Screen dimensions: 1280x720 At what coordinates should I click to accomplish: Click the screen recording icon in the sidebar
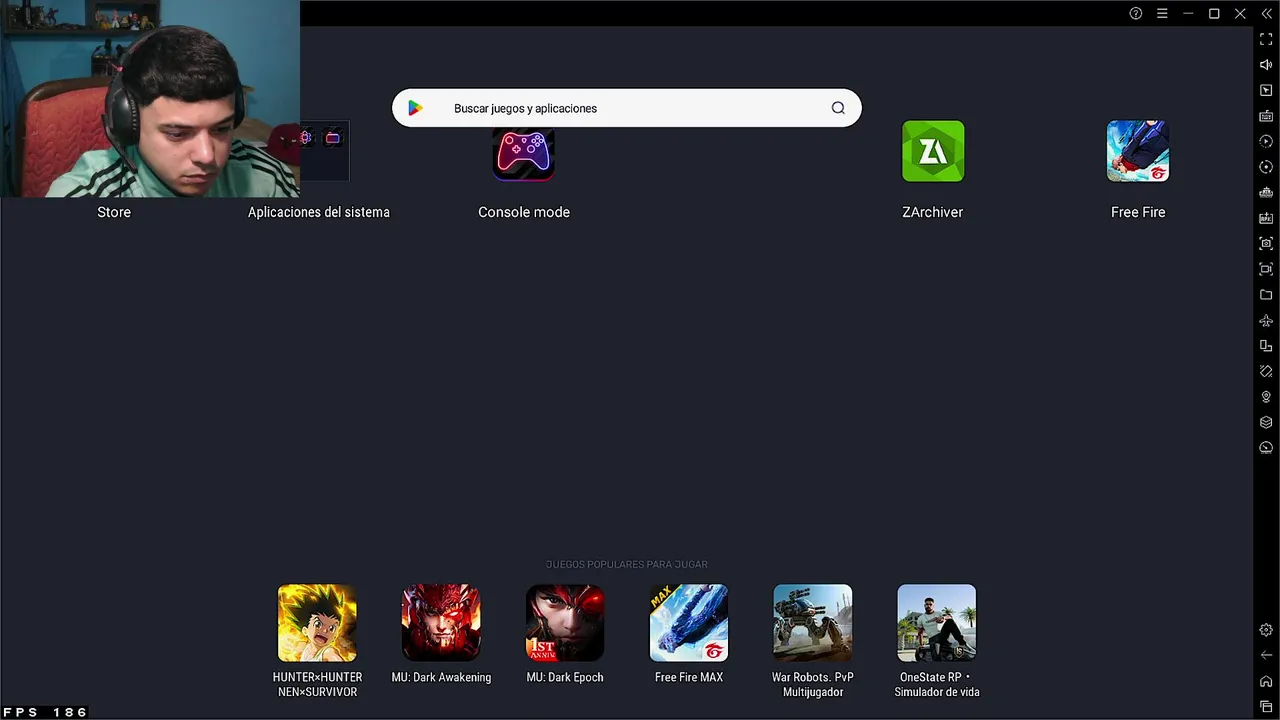coord(1266,269)
